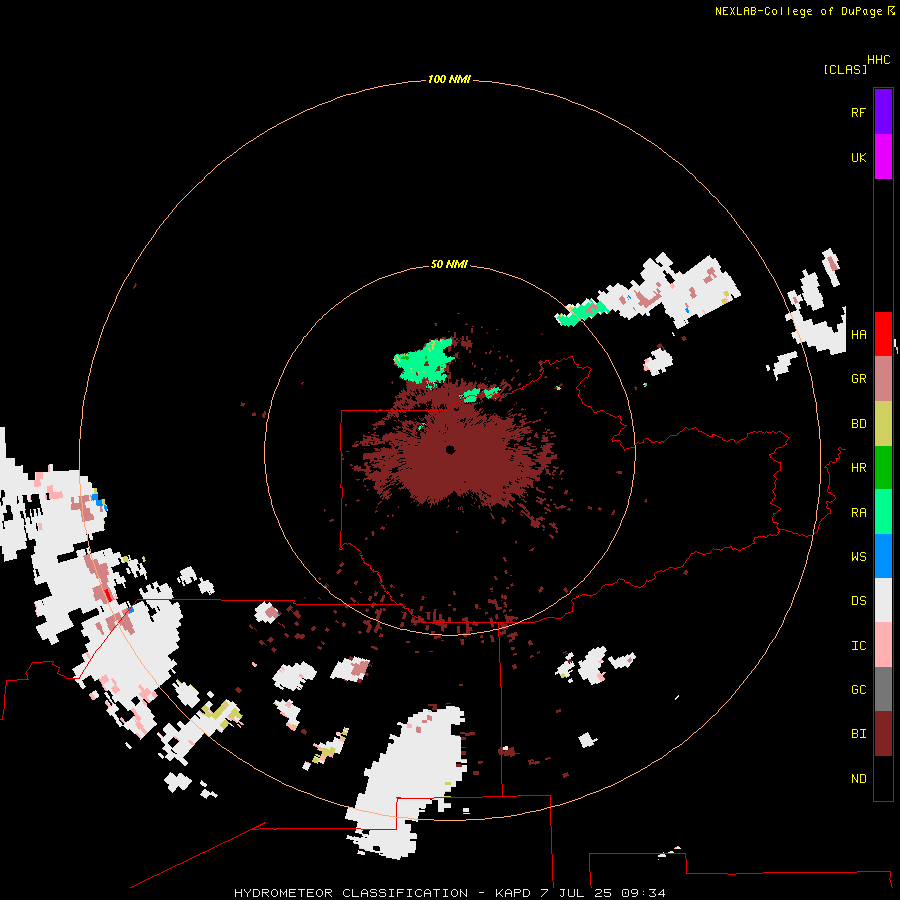Select the IC light pink legend swatch

coord(883,645)
